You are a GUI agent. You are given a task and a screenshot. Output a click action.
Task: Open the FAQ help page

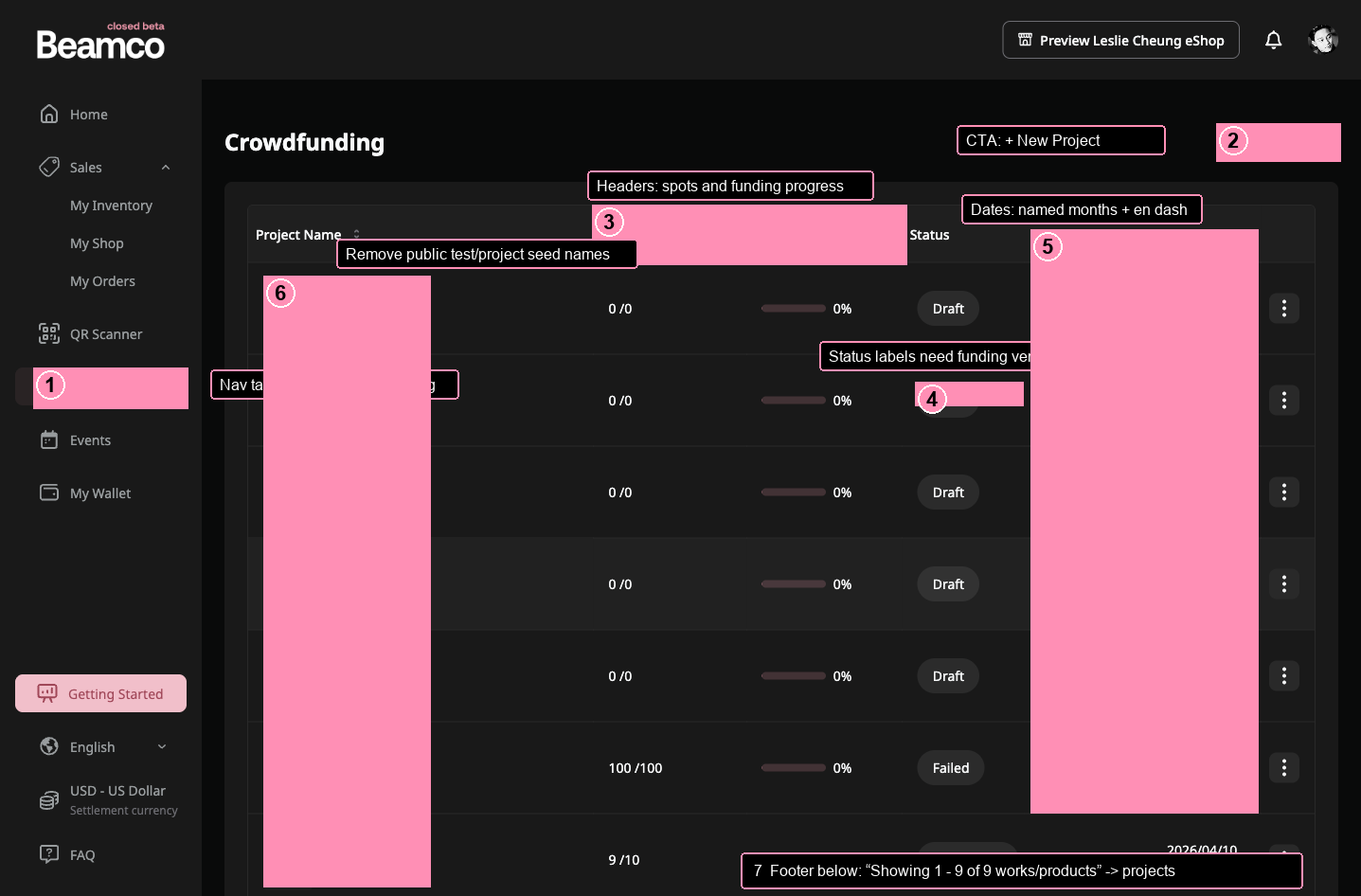pyautogui.click(x=81, y=855)
